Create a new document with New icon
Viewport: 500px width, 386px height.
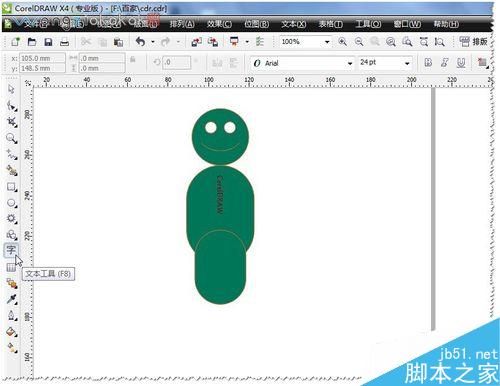(15, 42)
